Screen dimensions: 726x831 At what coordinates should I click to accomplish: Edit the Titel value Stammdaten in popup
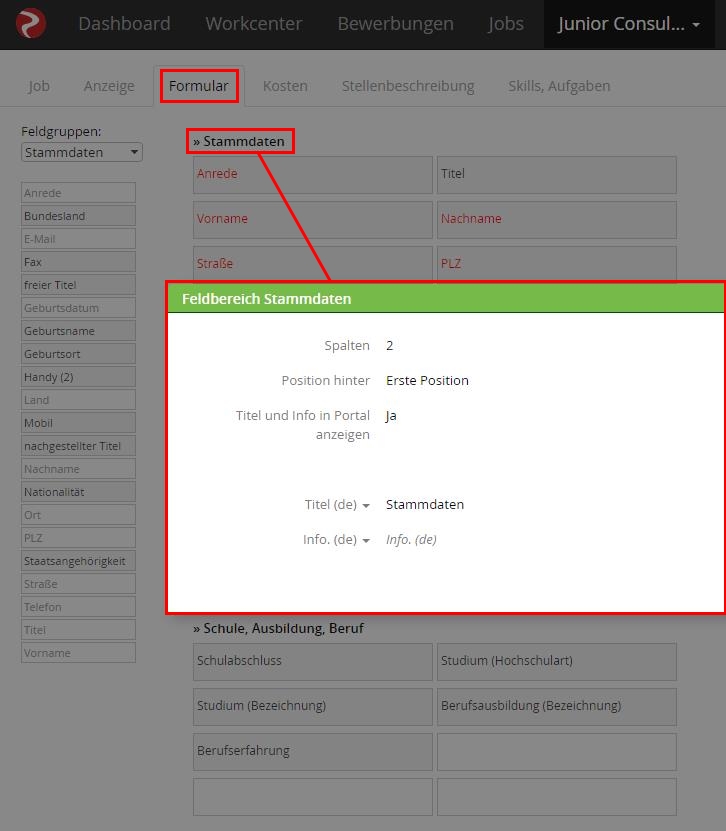pos(424,505)
